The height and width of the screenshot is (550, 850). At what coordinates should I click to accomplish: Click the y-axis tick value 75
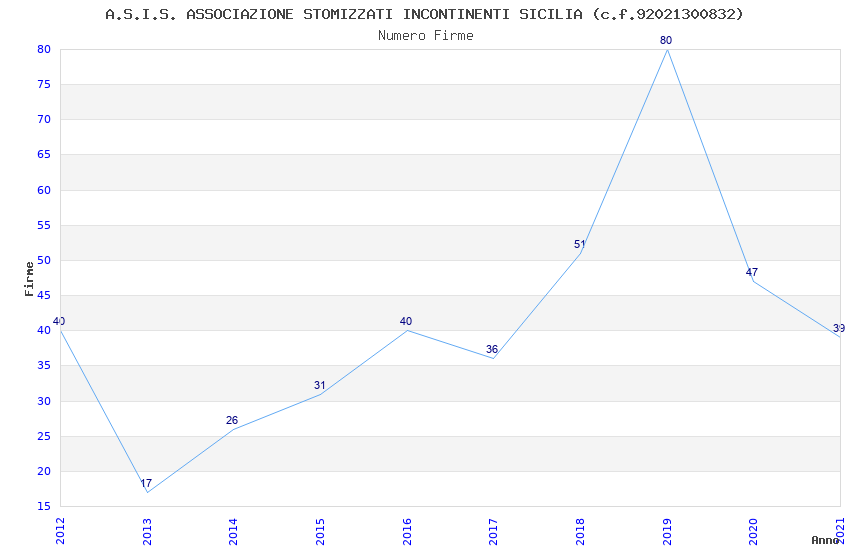pos(44,85)
